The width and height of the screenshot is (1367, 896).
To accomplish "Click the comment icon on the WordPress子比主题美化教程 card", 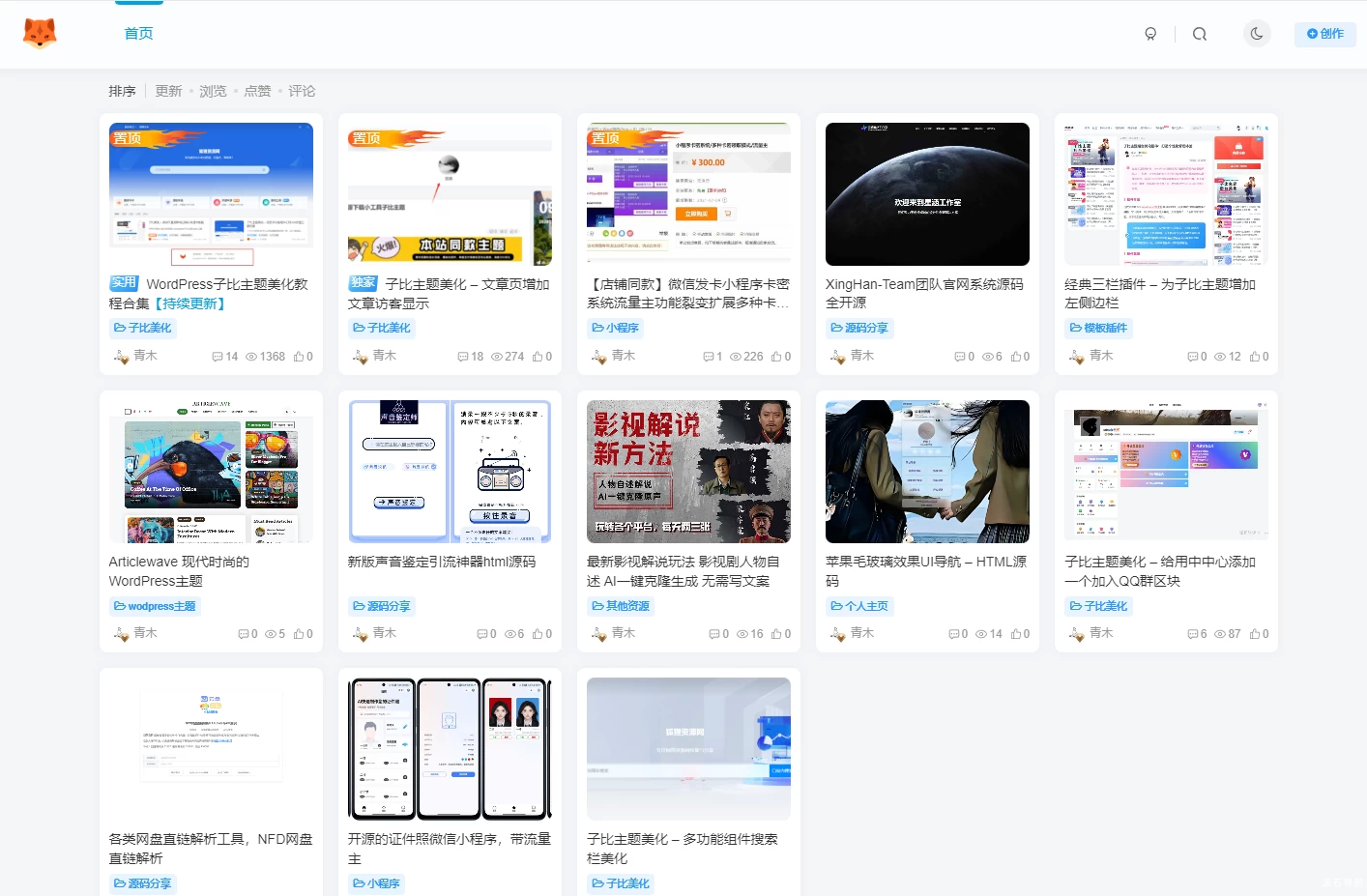I will (x=218, y=356).
